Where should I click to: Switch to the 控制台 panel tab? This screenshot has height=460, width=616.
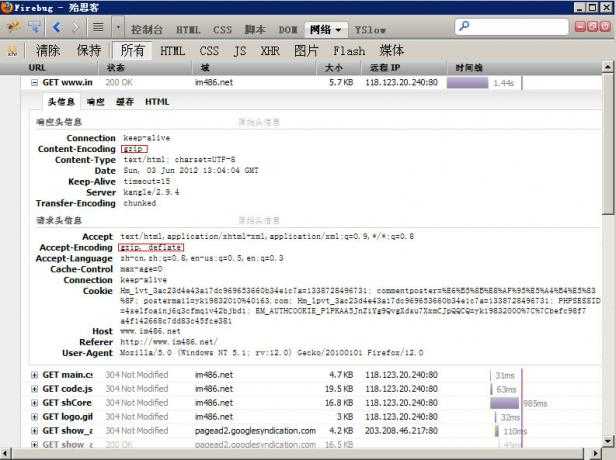(x=147, y=29)
